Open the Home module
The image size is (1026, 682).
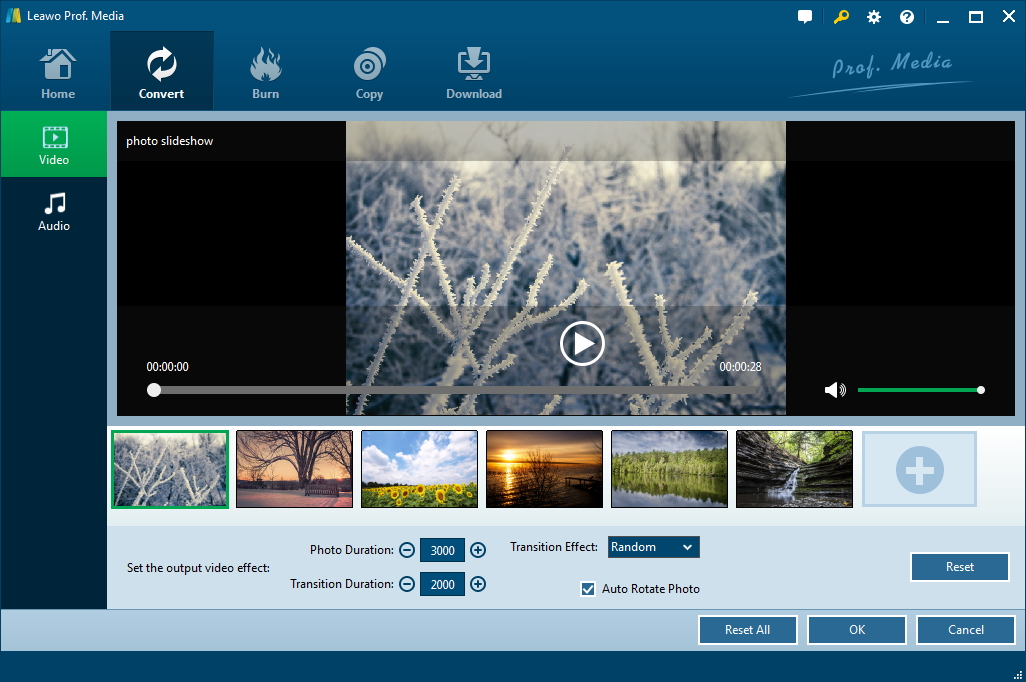click(58, 73)
